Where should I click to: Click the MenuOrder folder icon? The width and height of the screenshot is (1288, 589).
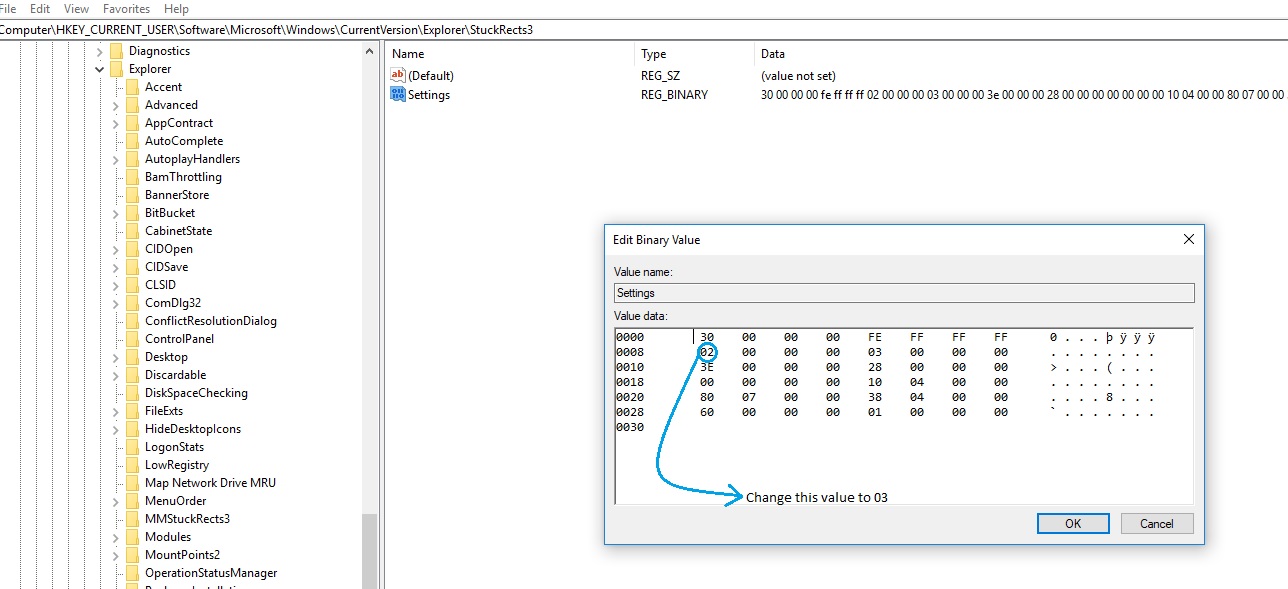click(132, 501)
